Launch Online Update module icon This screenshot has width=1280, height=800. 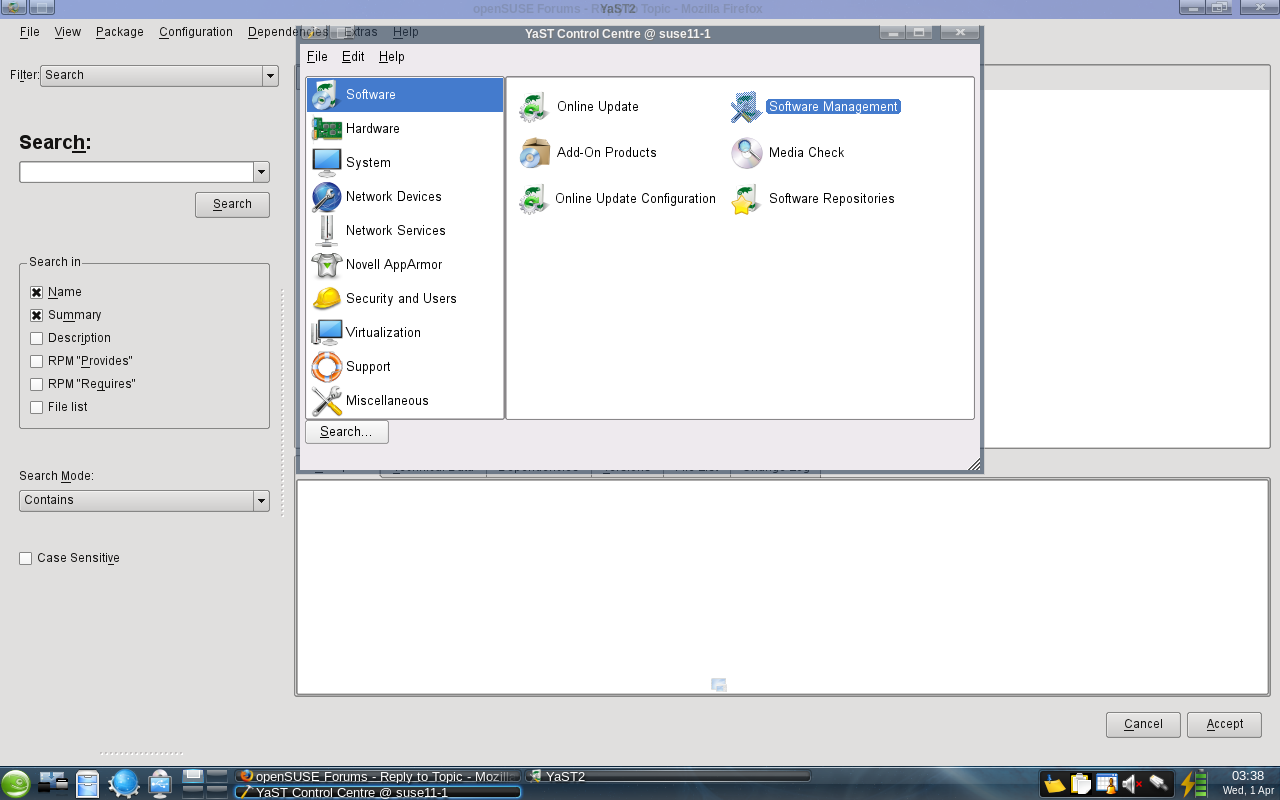click(534, 107)
